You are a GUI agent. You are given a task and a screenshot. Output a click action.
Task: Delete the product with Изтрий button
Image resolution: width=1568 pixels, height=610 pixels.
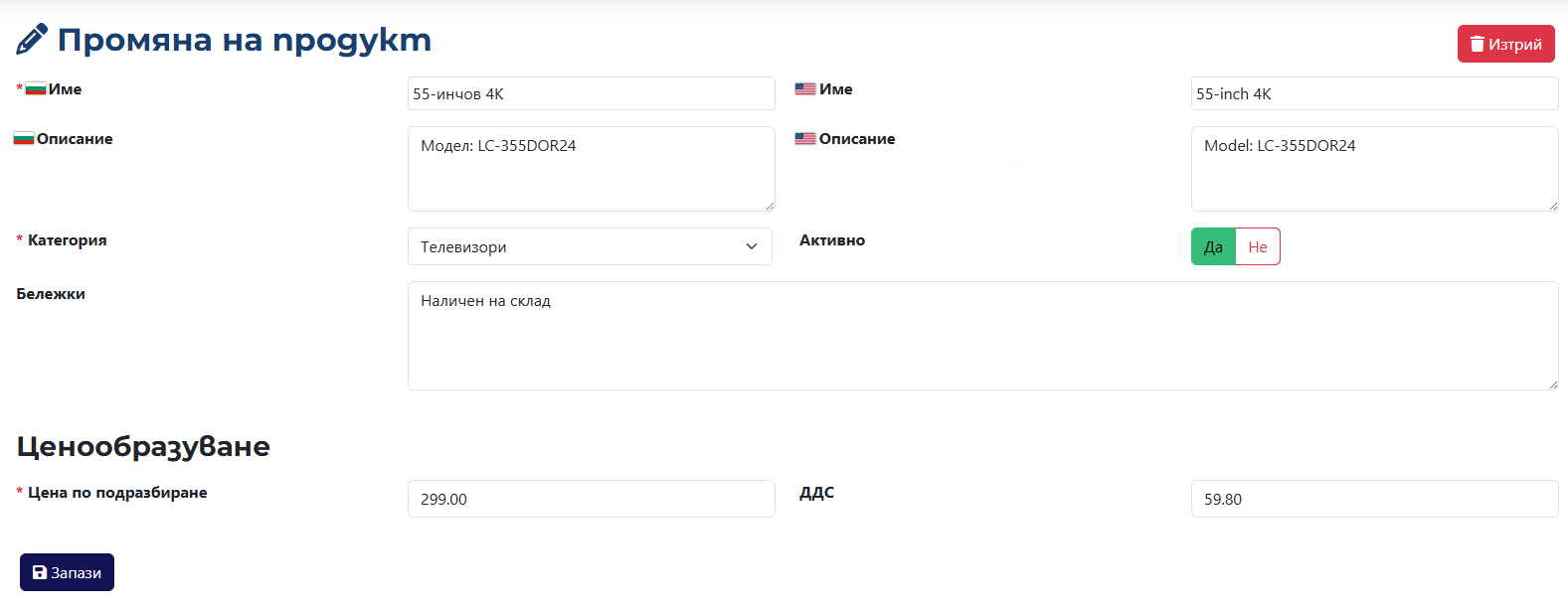(1506, 44)
